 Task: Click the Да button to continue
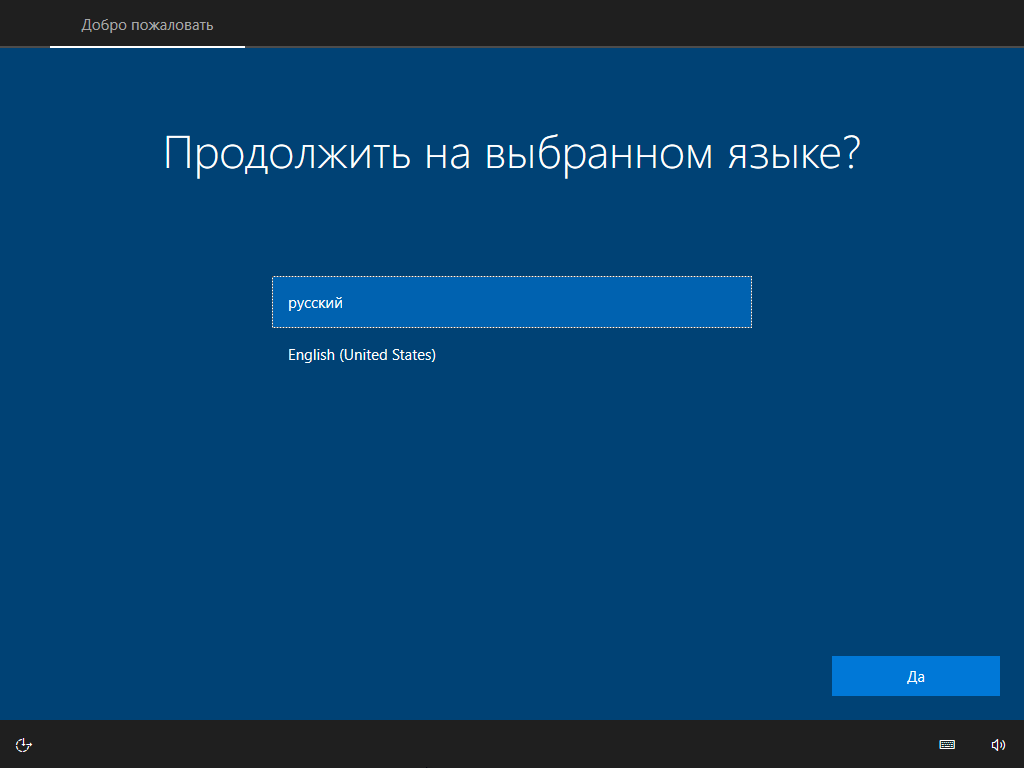tap(916, 676)
